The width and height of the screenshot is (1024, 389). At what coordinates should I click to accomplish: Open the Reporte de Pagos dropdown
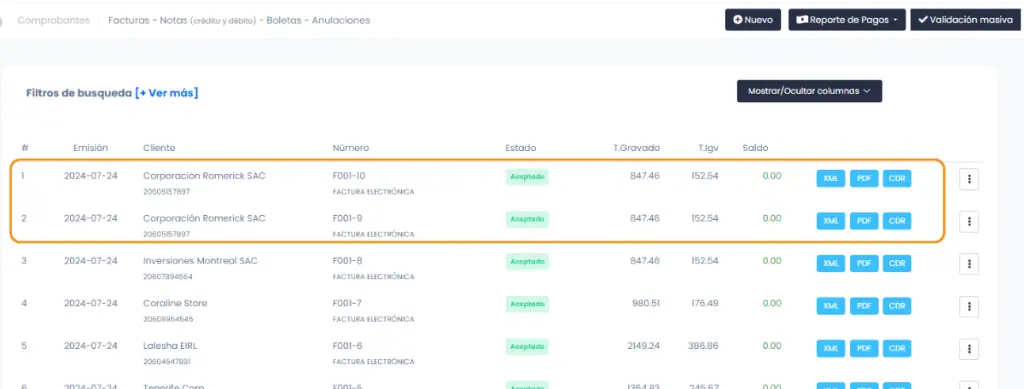coord(847,20)
